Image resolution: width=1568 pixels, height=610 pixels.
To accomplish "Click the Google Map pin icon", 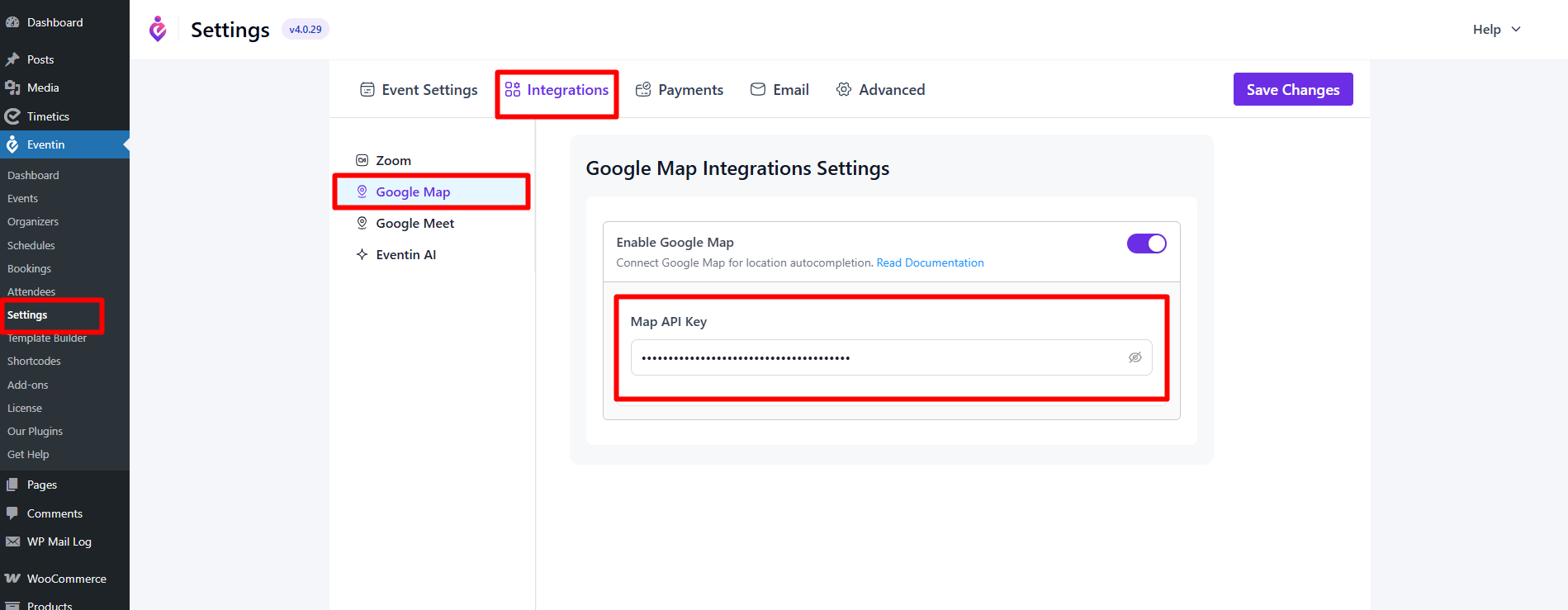I will 362,192.
